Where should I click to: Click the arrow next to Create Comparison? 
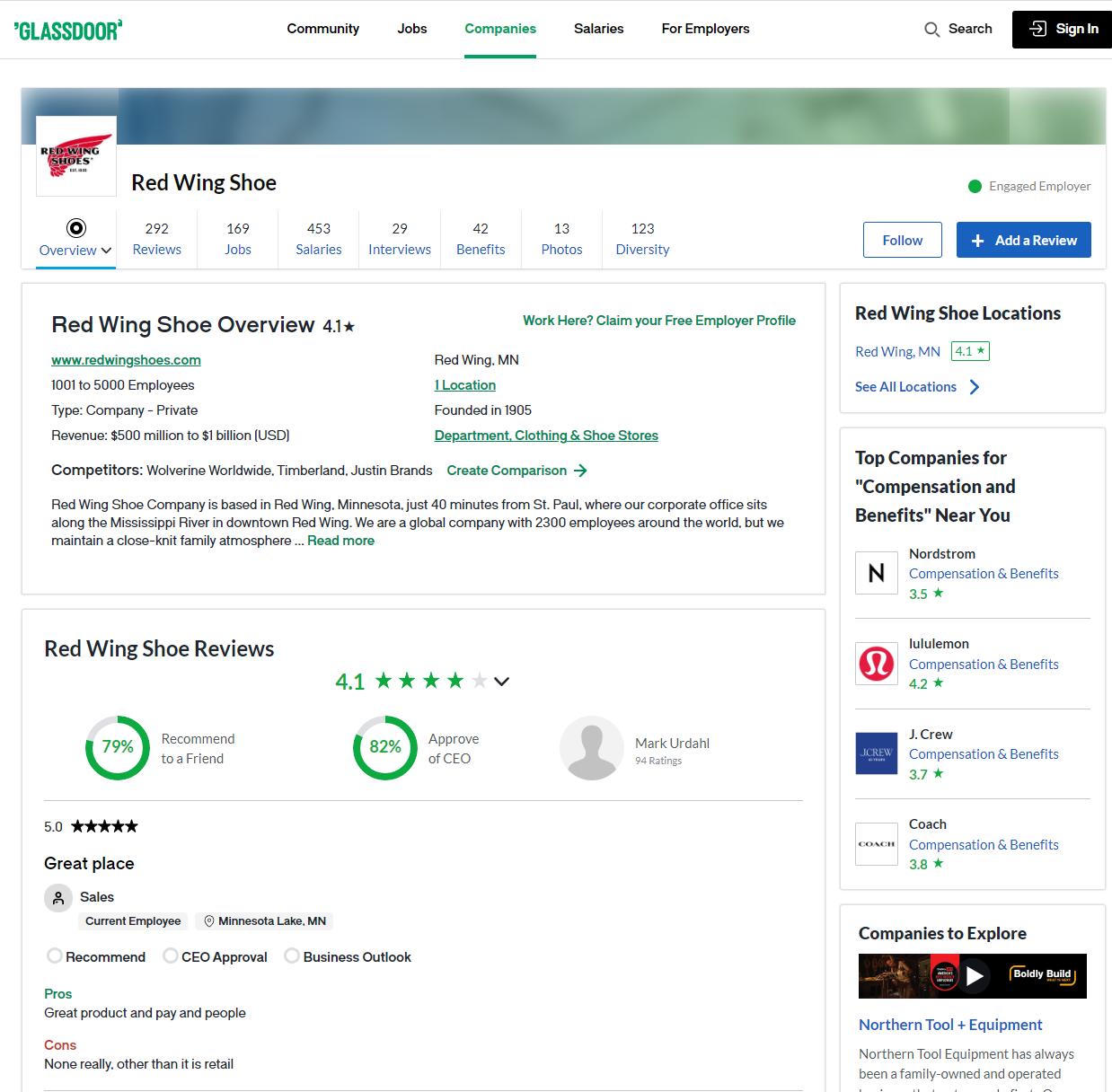tap(580, 471)
